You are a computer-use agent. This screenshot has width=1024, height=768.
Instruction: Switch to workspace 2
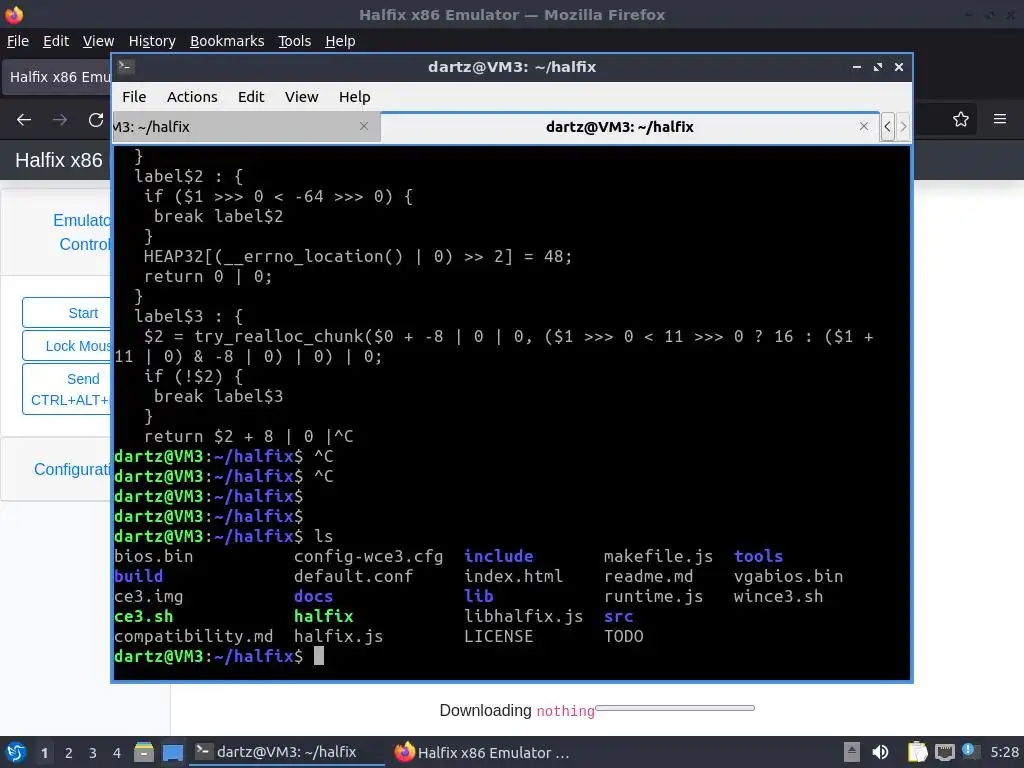(69, 753)
